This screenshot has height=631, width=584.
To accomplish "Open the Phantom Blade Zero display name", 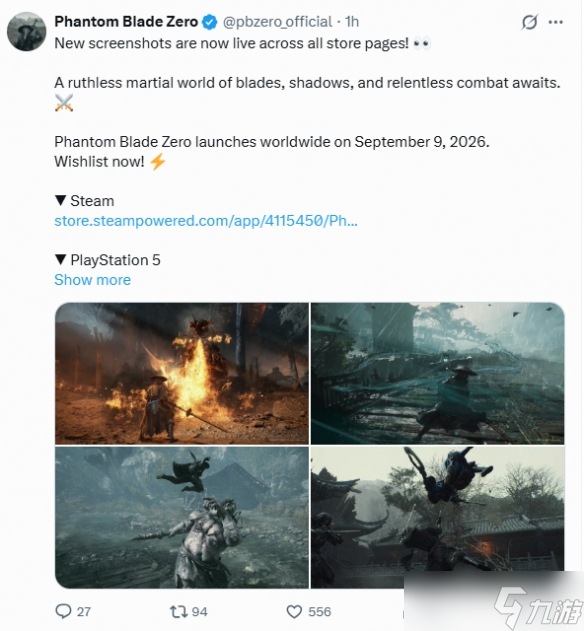I will click(x=126, y=22).
